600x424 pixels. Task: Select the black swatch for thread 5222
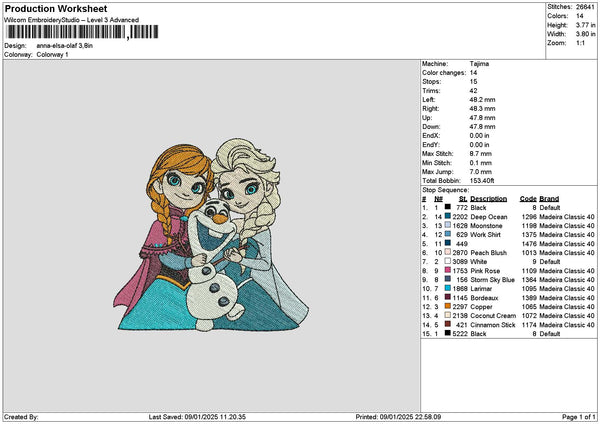click(x=447, y=333)
